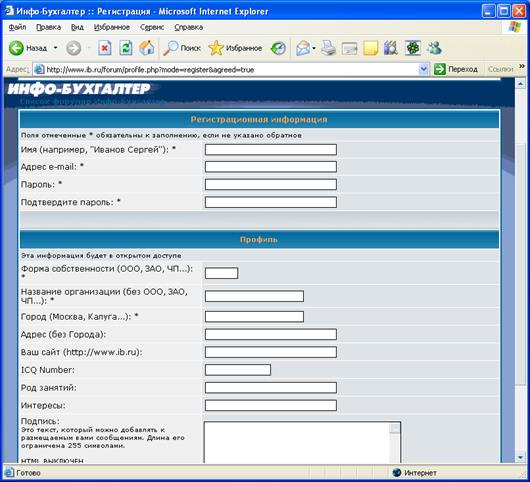Click the Город input field

pos(254,317)
